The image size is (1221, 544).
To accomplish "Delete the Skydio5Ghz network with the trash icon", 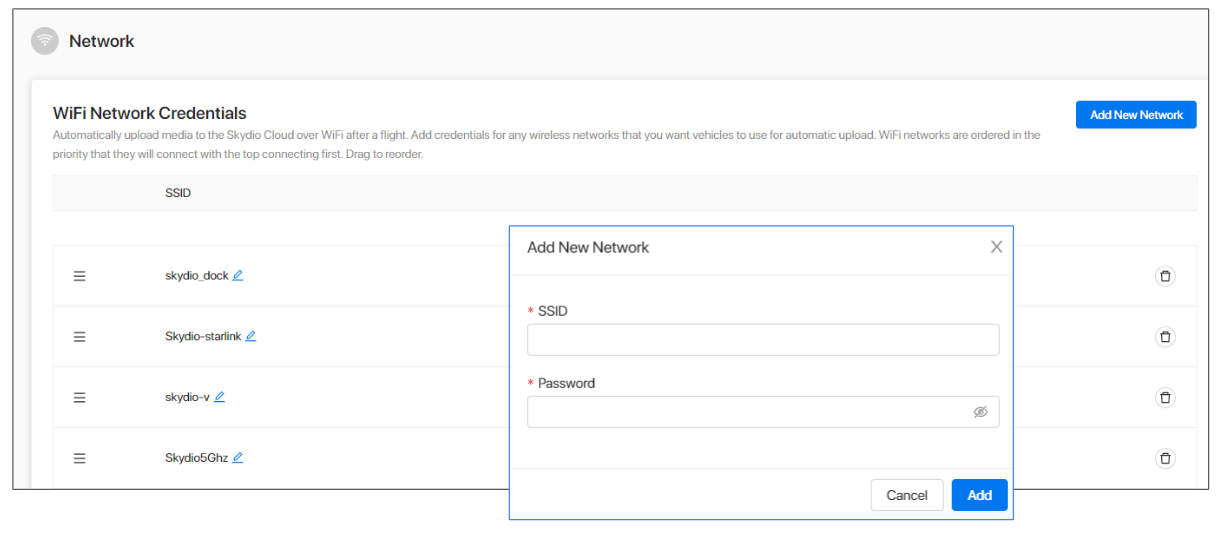I will click(x=1165, y=458).
